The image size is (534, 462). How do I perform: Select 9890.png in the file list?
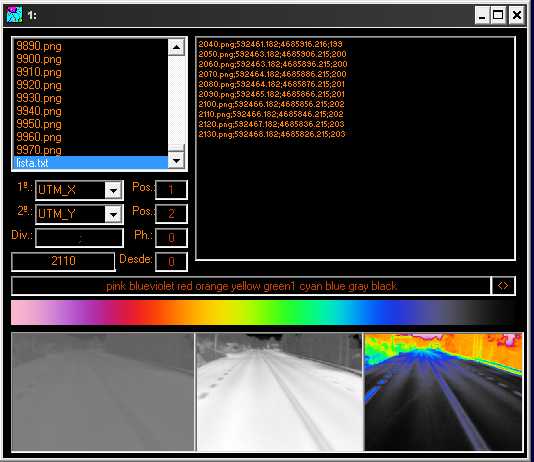click(x=91, y=46)
